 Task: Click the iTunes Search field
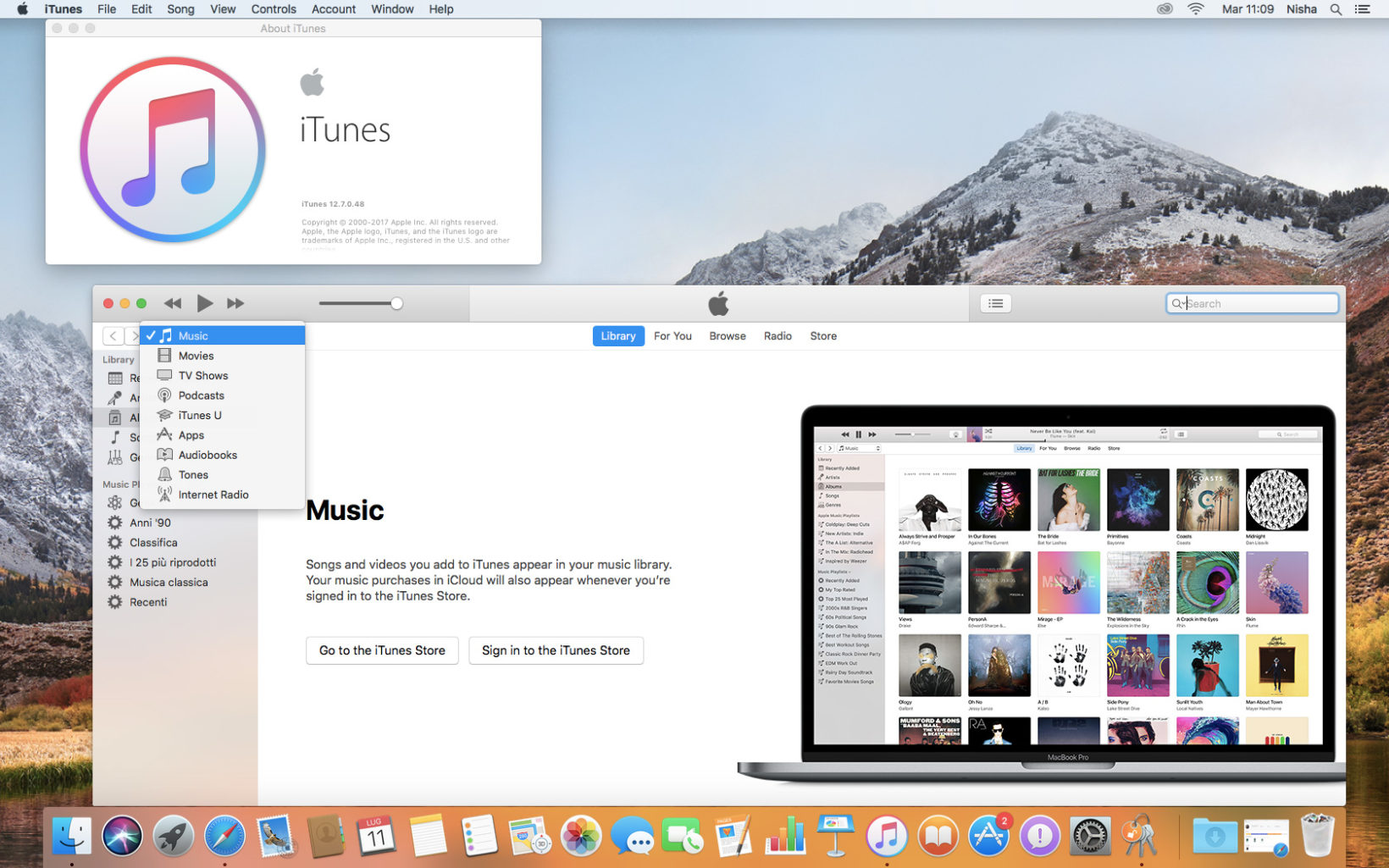tap(1252, 303)
